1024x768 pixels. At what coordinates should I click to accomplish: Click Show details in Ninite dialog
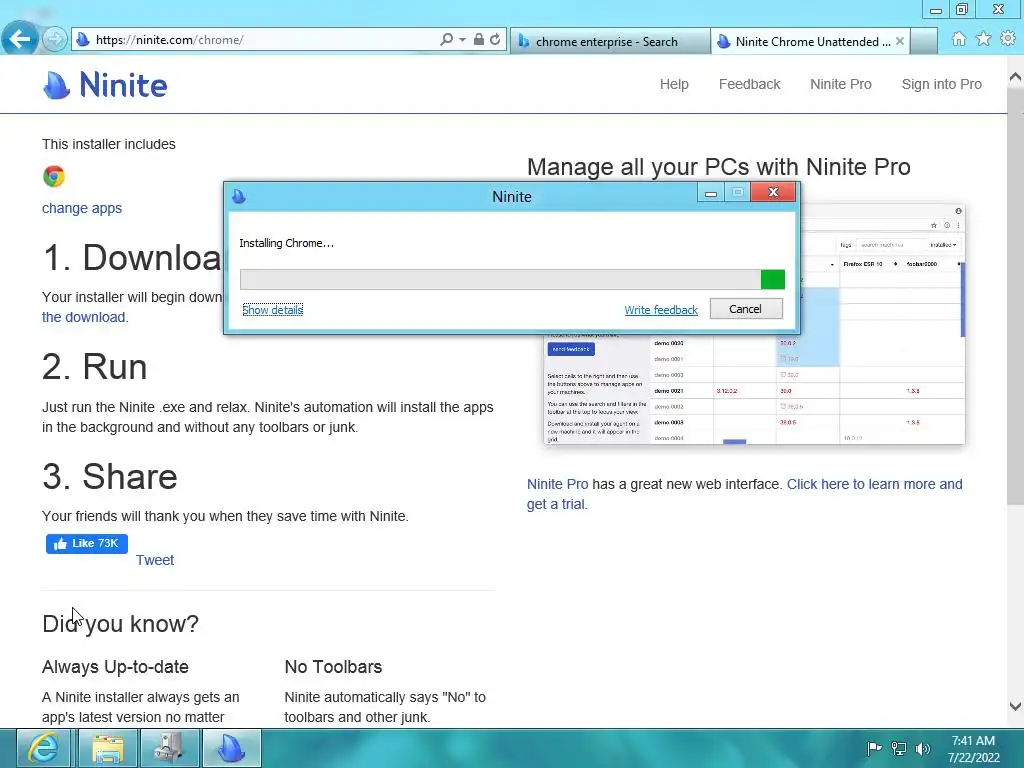click(272, 310)
